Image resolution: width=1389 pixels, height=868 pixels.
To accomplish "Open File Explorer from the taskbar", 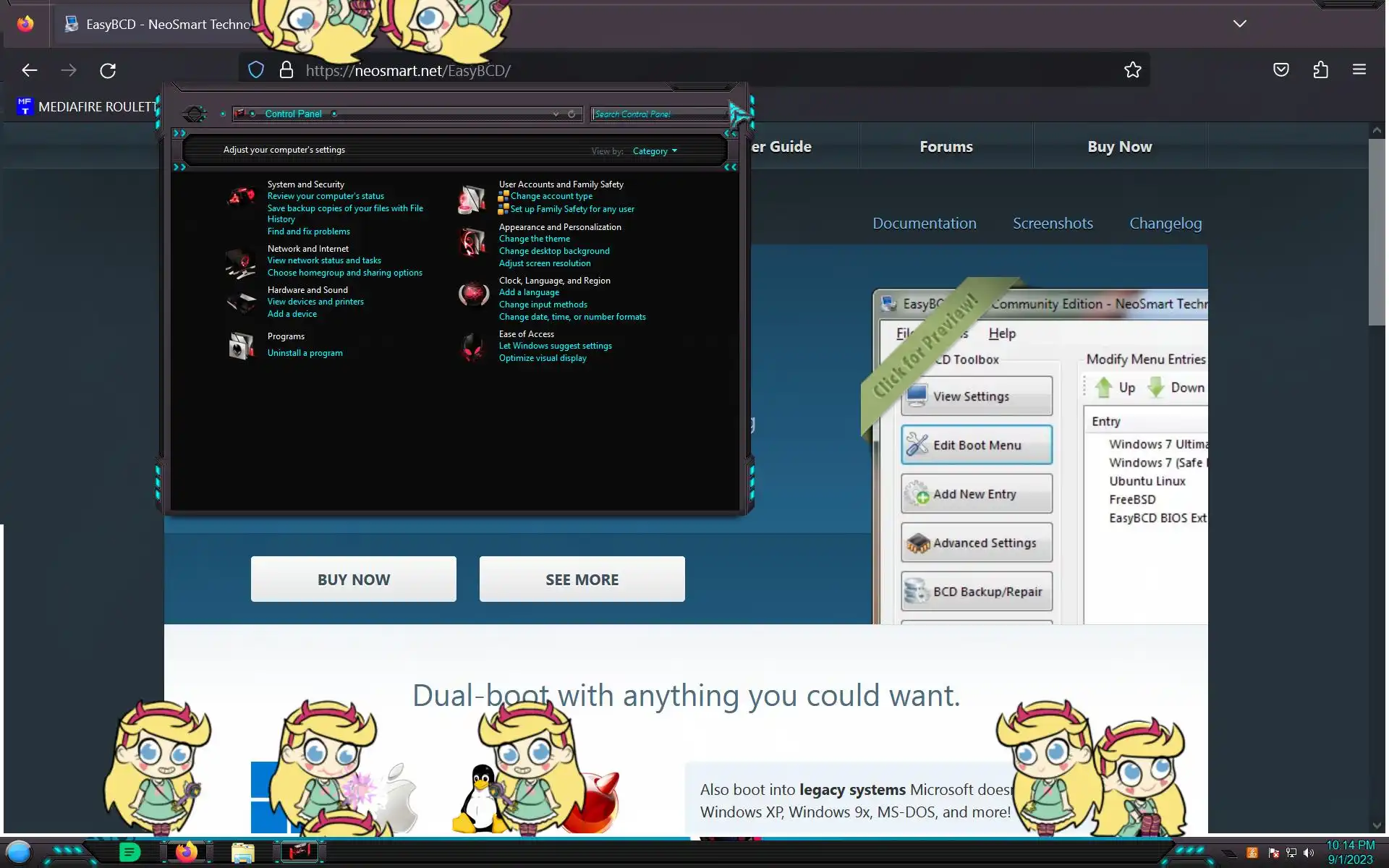I will [242, 853].
